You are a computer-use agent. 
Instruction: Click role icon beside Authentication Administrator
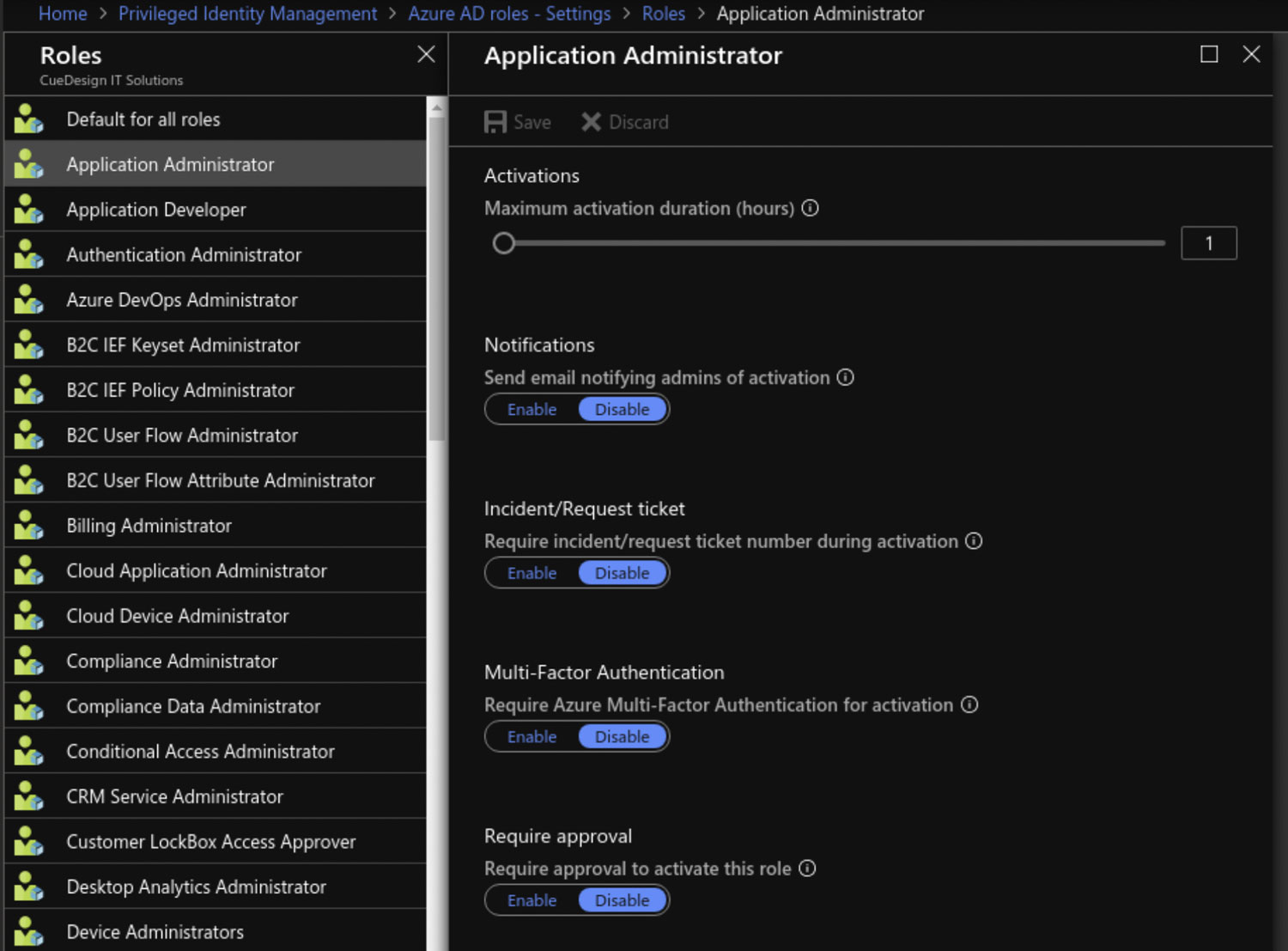[28, 255]
